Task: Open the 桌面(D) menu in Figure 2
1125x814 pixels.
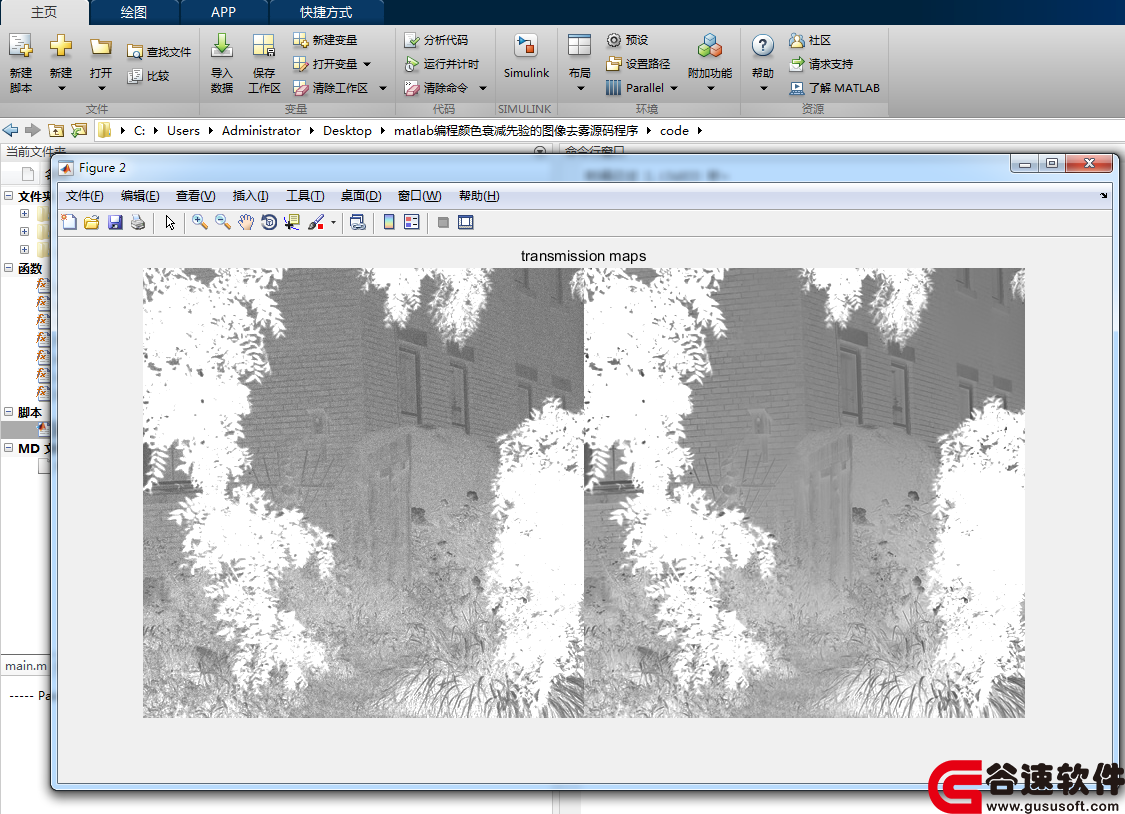Action: 361,196
